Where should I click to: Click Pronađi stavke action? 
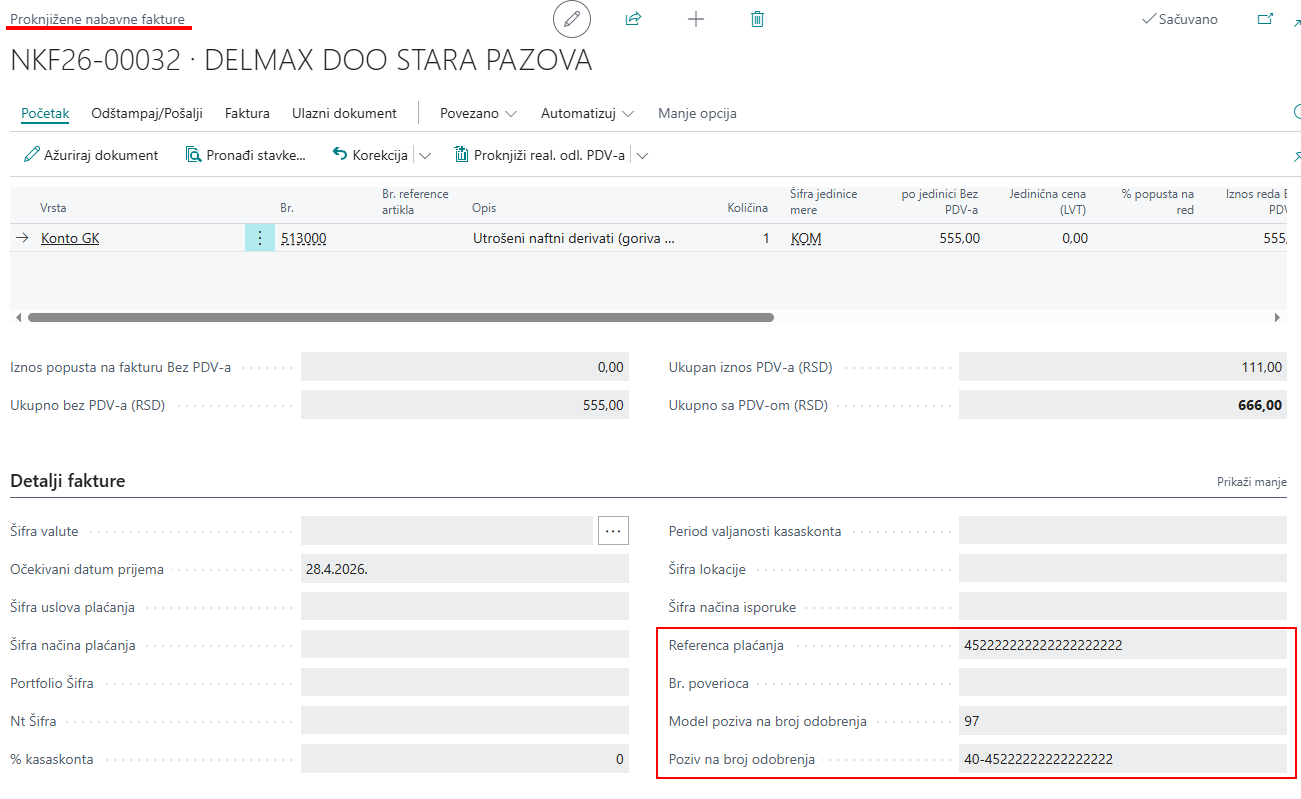(246, 155)
